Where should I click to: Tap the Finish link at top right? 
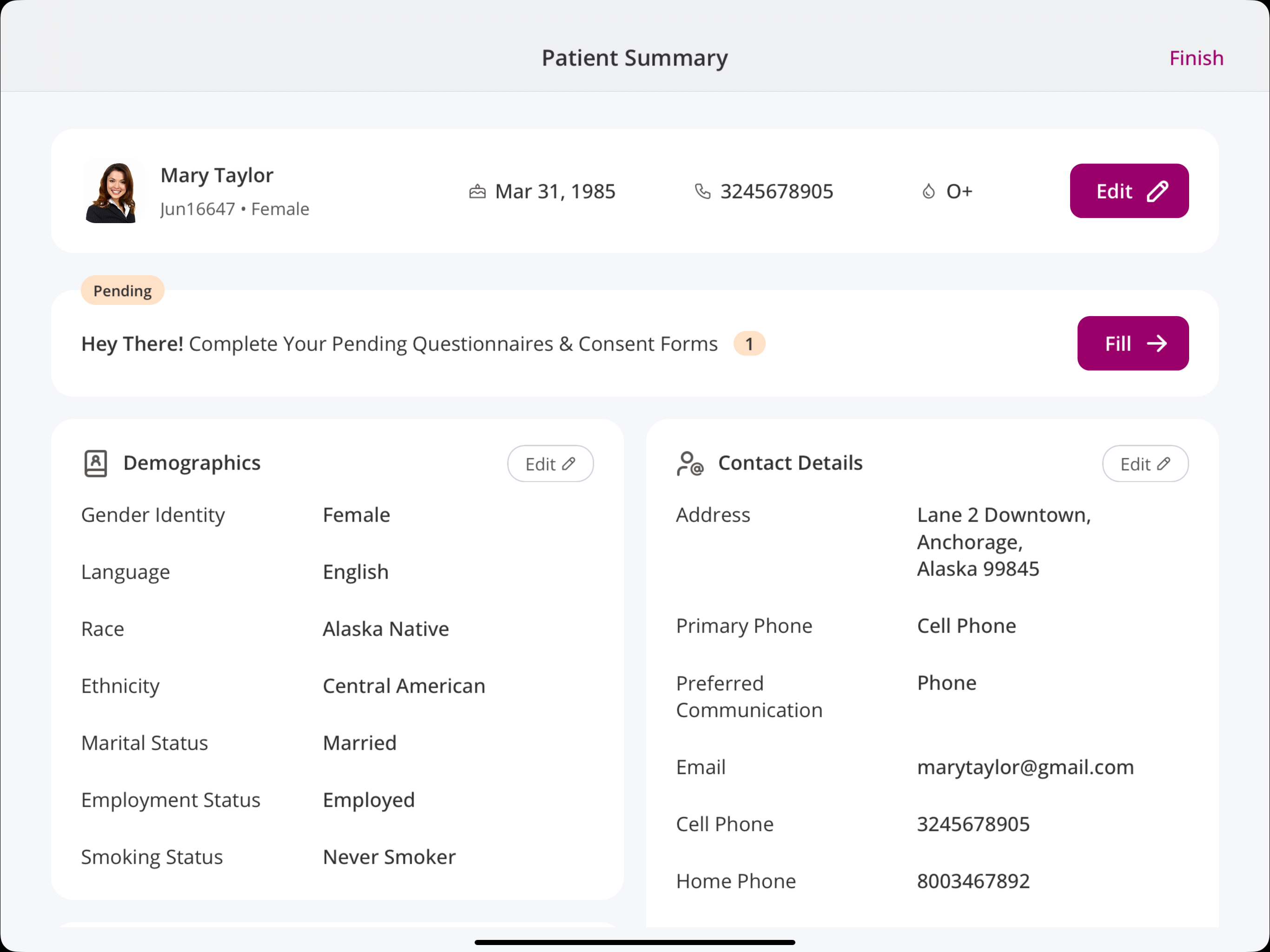tap(1196, 58)
